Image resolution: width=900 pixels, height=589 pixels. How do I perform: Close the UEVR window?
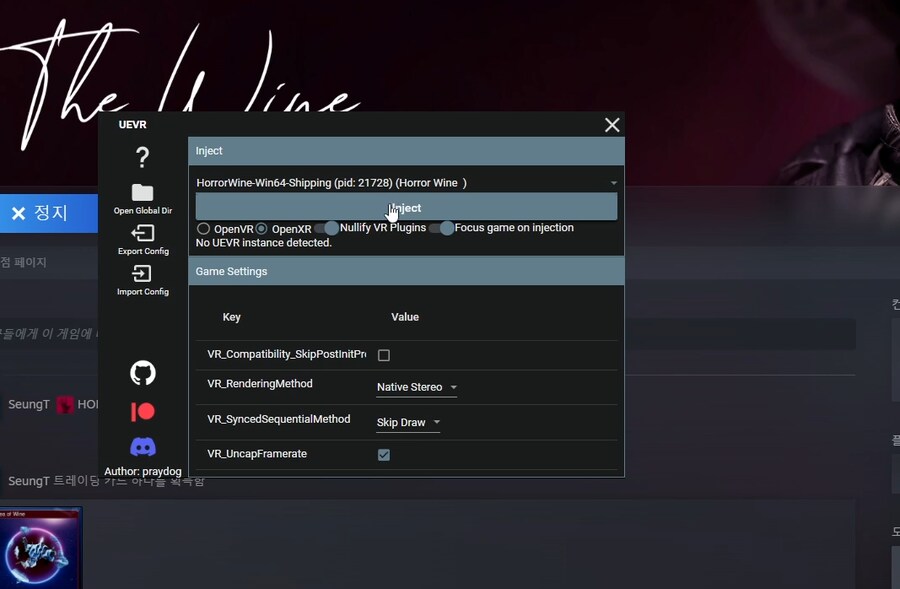tap(612, 125)
